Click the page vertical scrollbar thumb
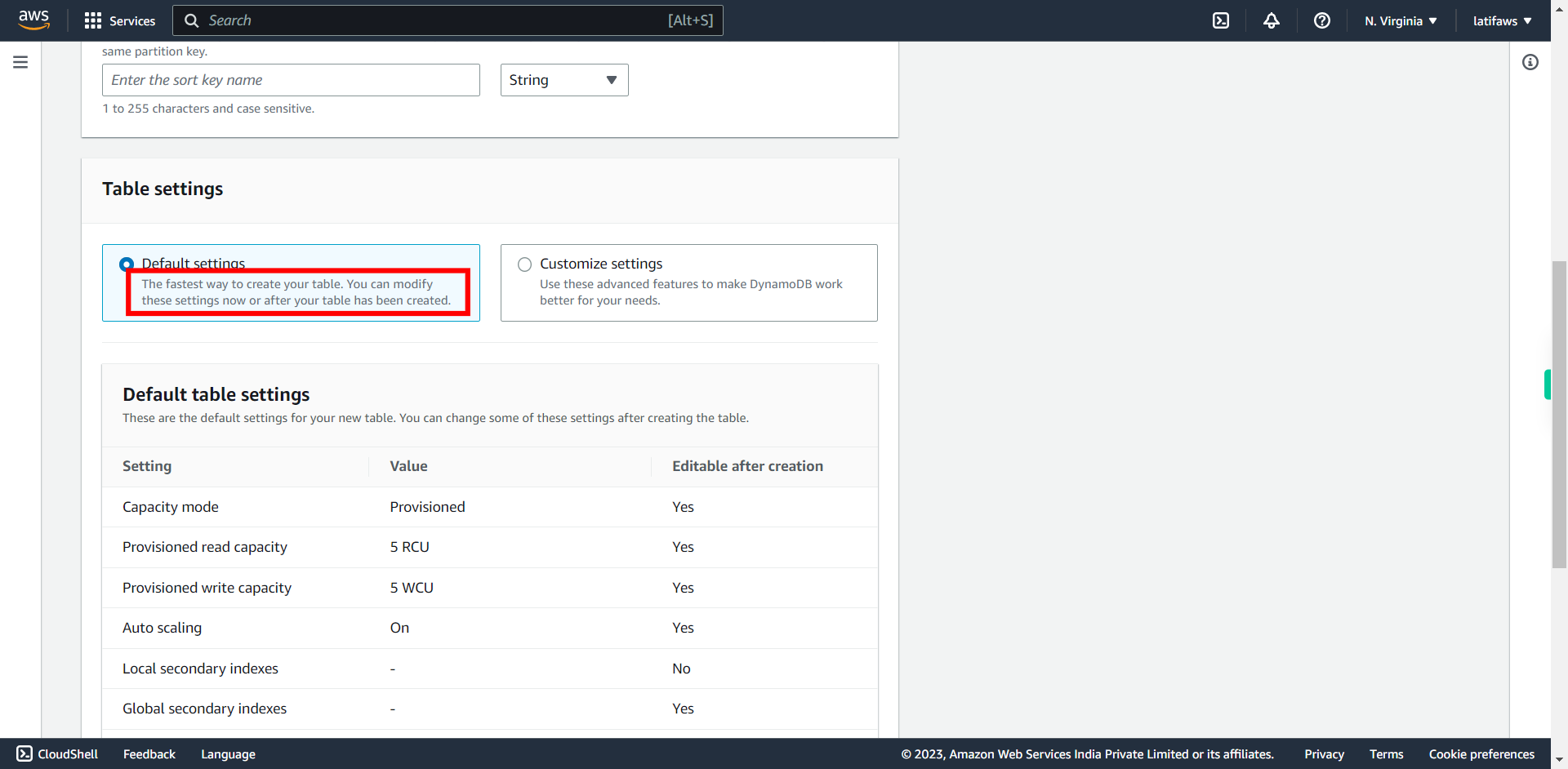Screen dimensions: 1568x769 1559,414
